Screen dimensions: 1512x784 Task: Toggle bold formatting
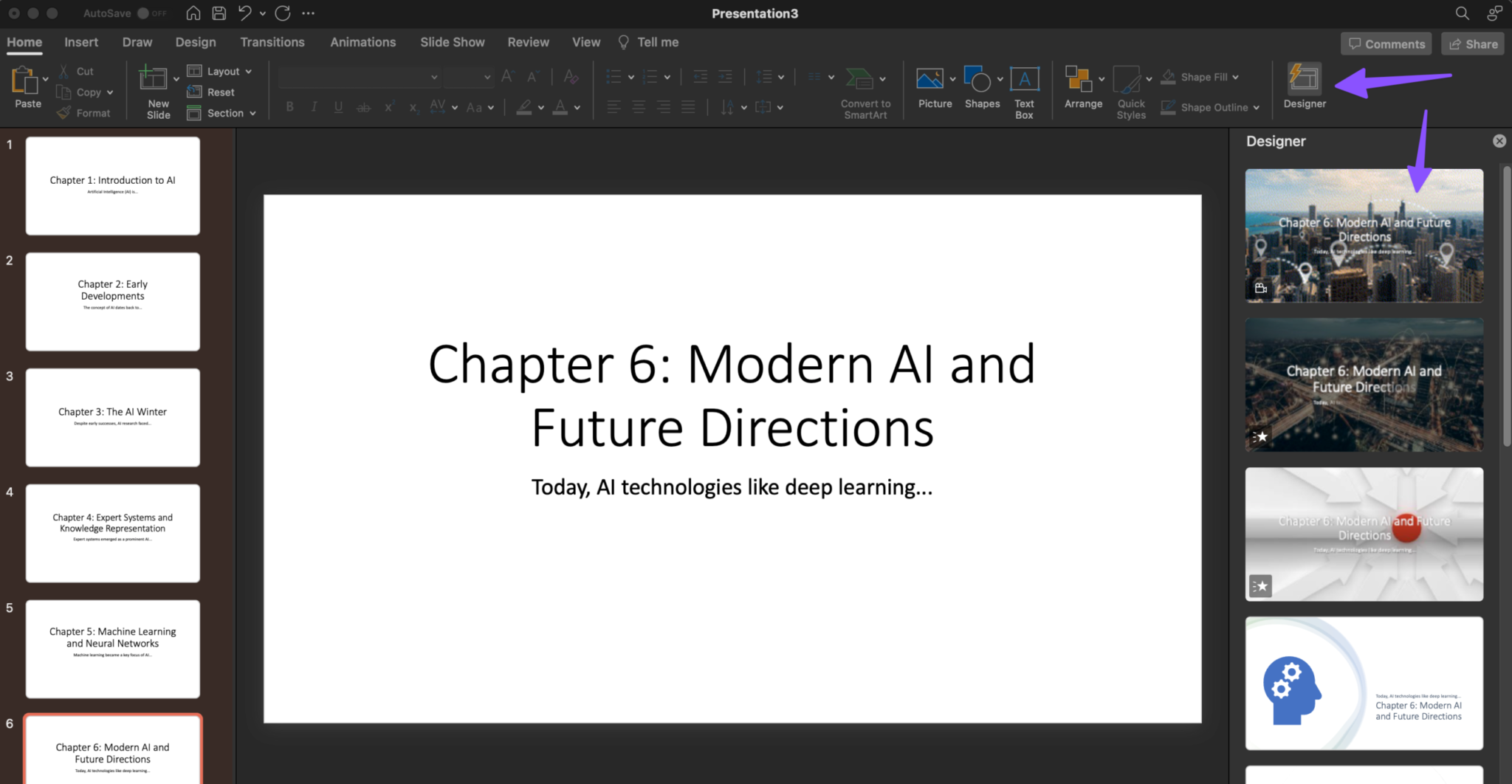289,106
